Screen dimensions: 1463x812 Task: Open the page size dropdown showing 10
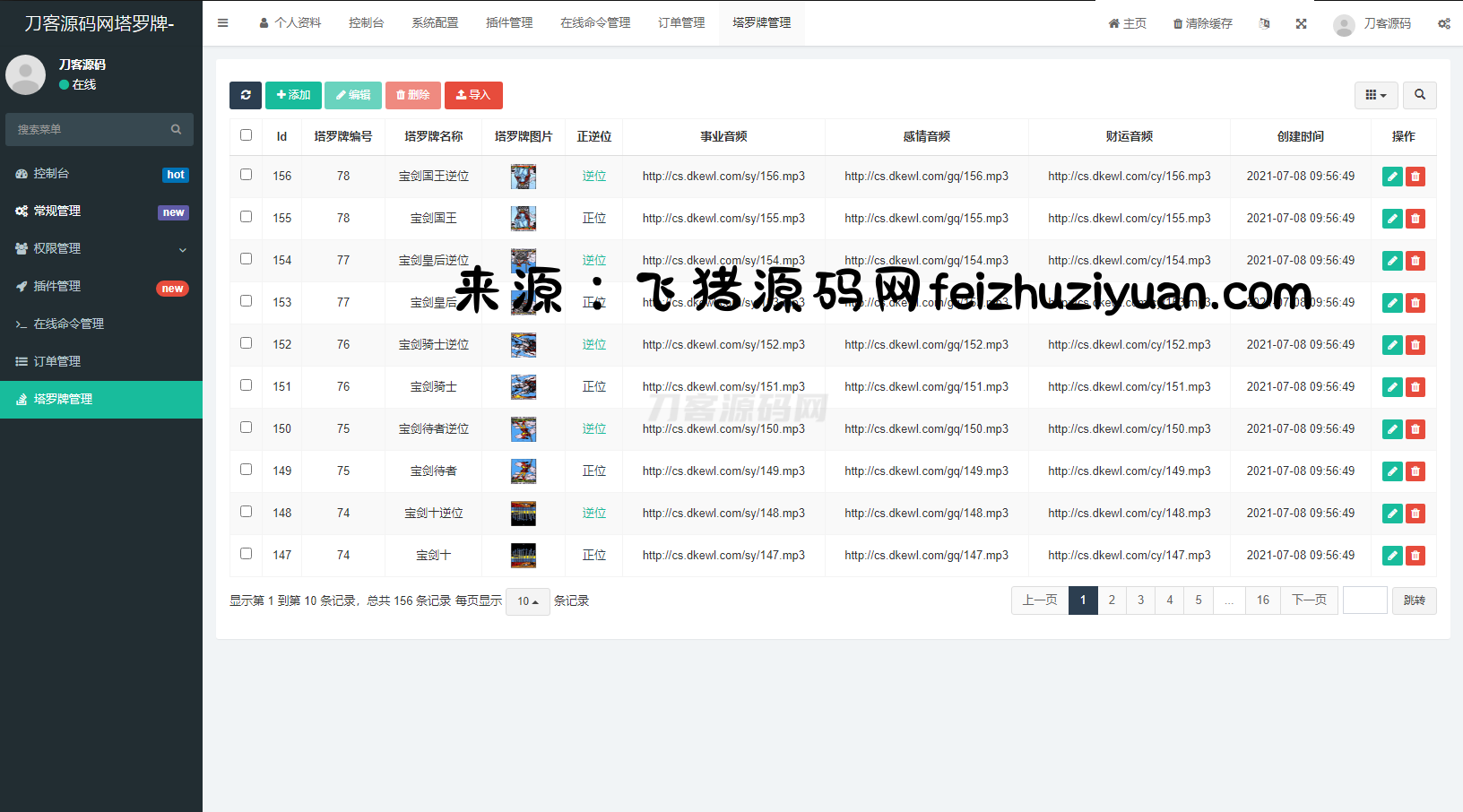pyautogui.click(x=527, y=601)
